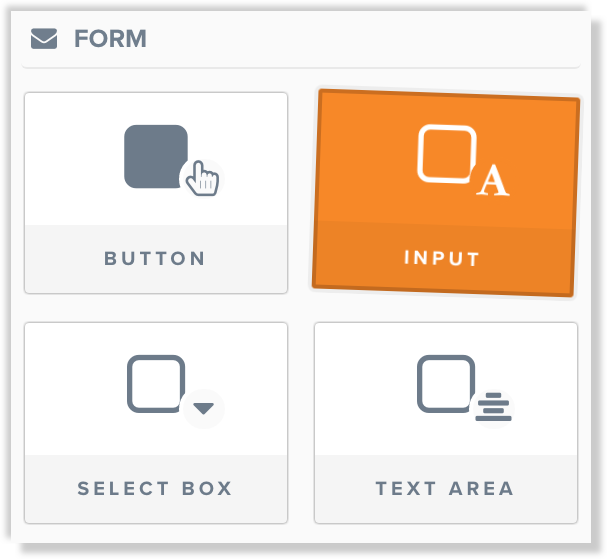Click the letter A badge on Input
607x559 pixels.
pos(493,180)
